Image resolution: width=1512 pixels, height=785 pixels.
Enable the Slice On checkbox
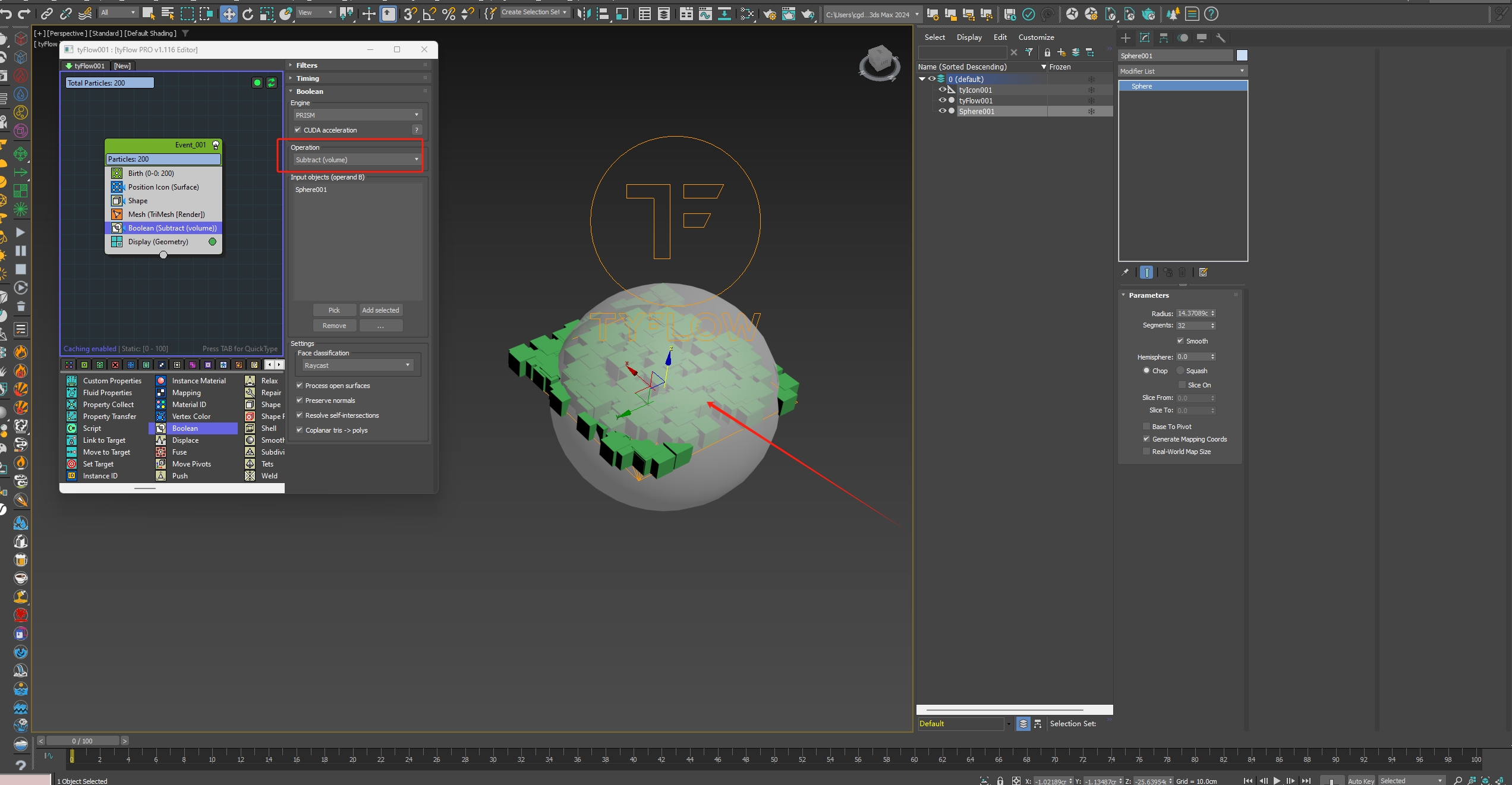point(1182,384)
